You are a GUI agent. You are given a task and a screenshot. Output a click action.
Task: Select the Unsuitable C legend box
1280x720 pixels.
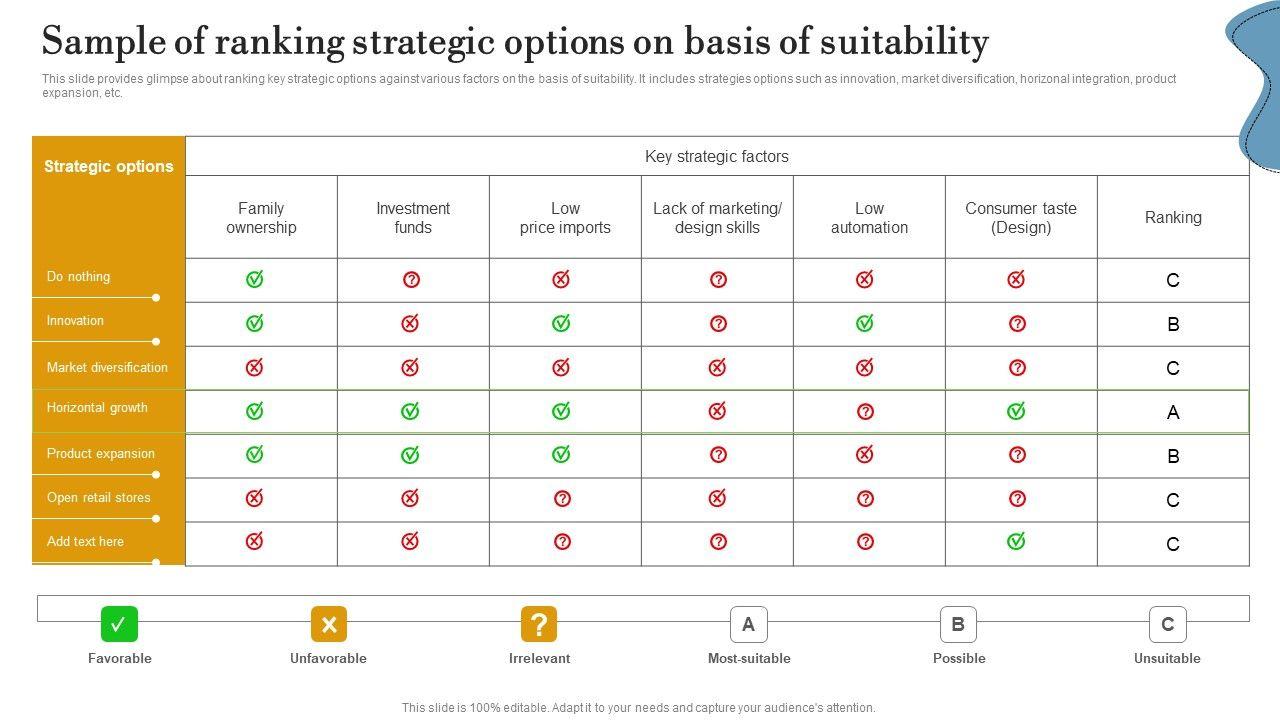coord(1167,624)
